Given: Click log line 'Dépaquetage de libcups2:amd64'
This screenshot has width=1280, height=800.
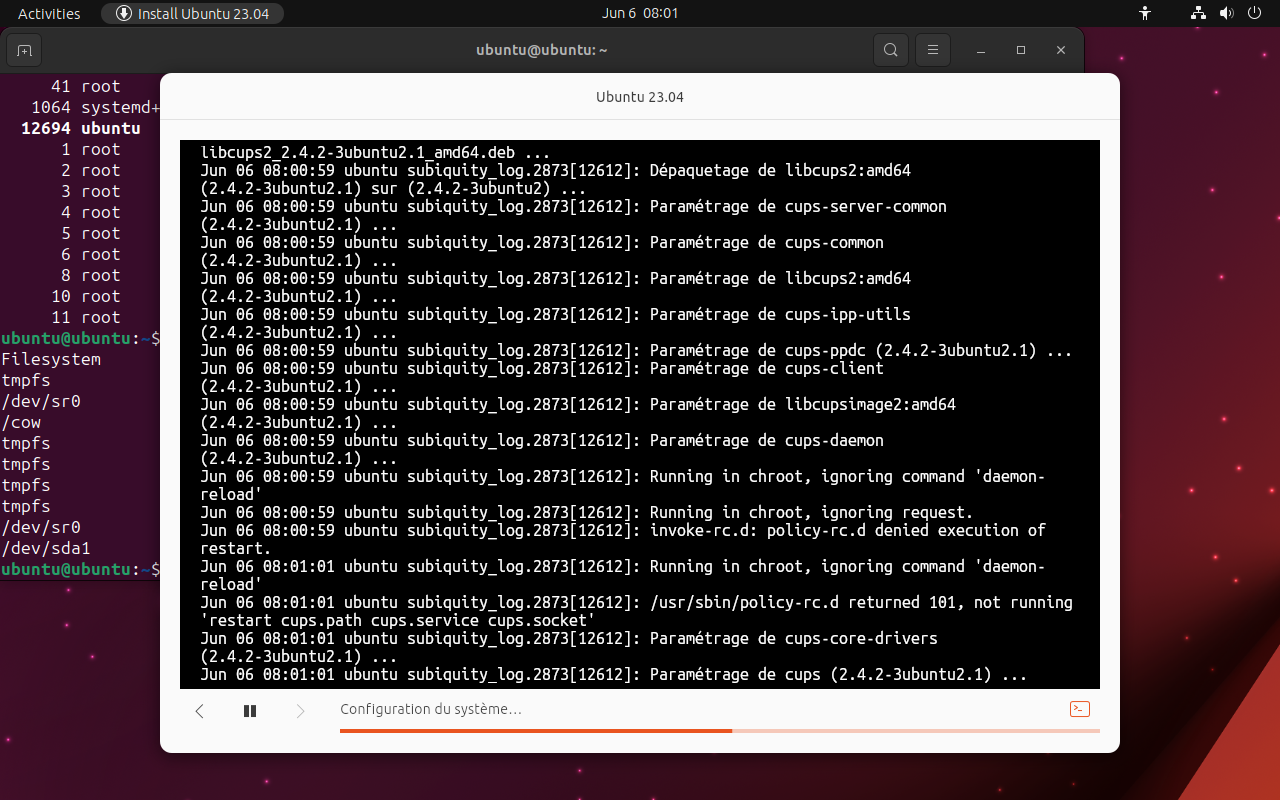Looking at the screenshot, I should click(780, 170).
